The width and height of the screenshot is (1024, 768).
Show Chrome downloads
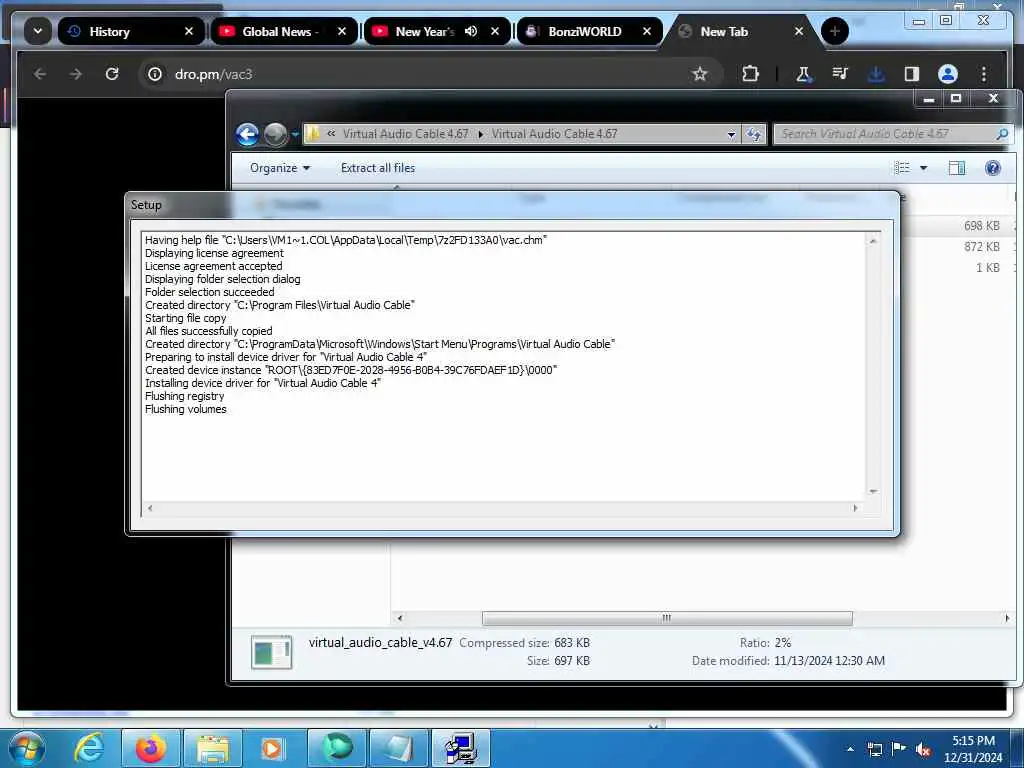click(x=876, y=74)
